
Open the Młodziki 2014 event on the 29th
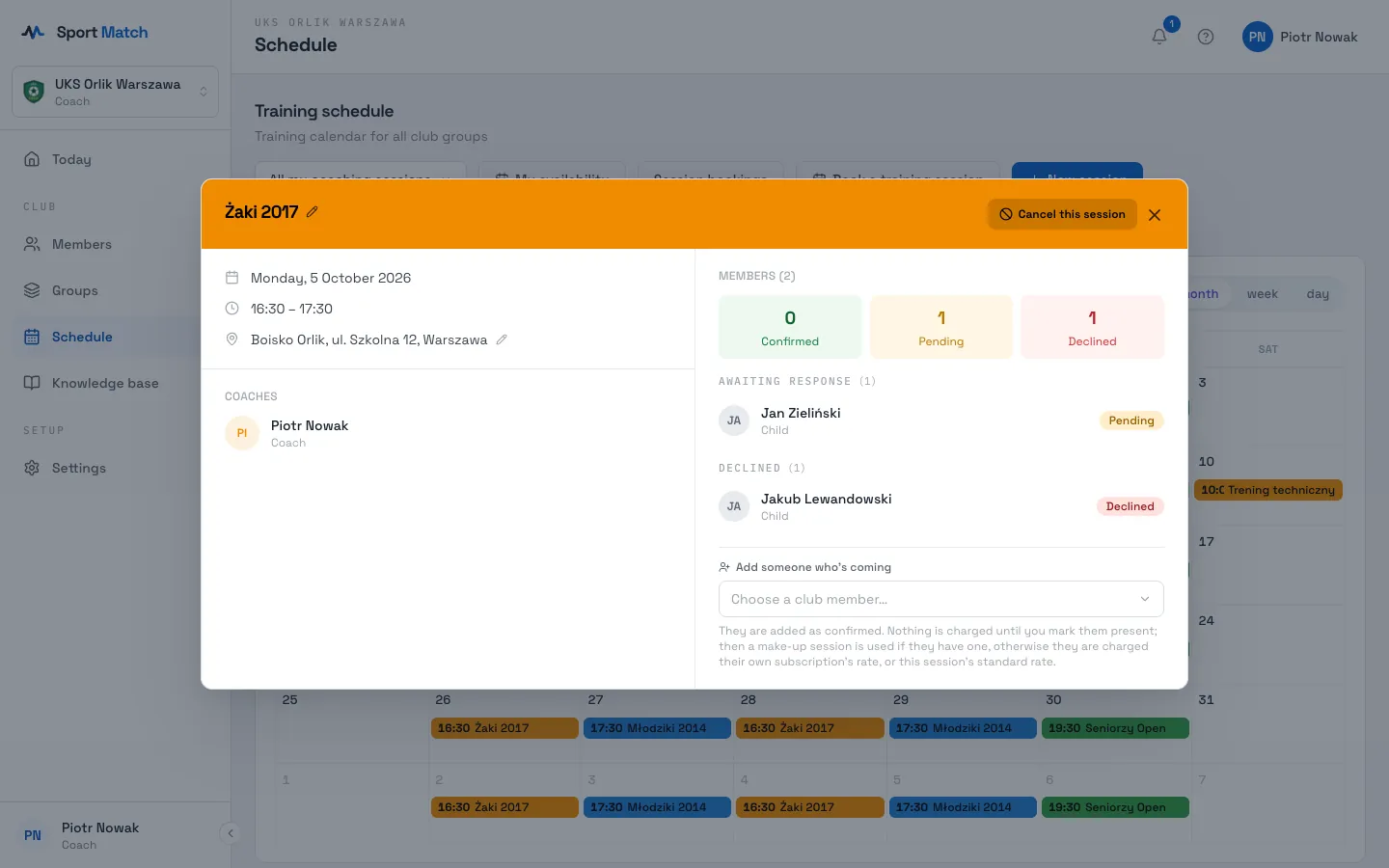[963, 728]
